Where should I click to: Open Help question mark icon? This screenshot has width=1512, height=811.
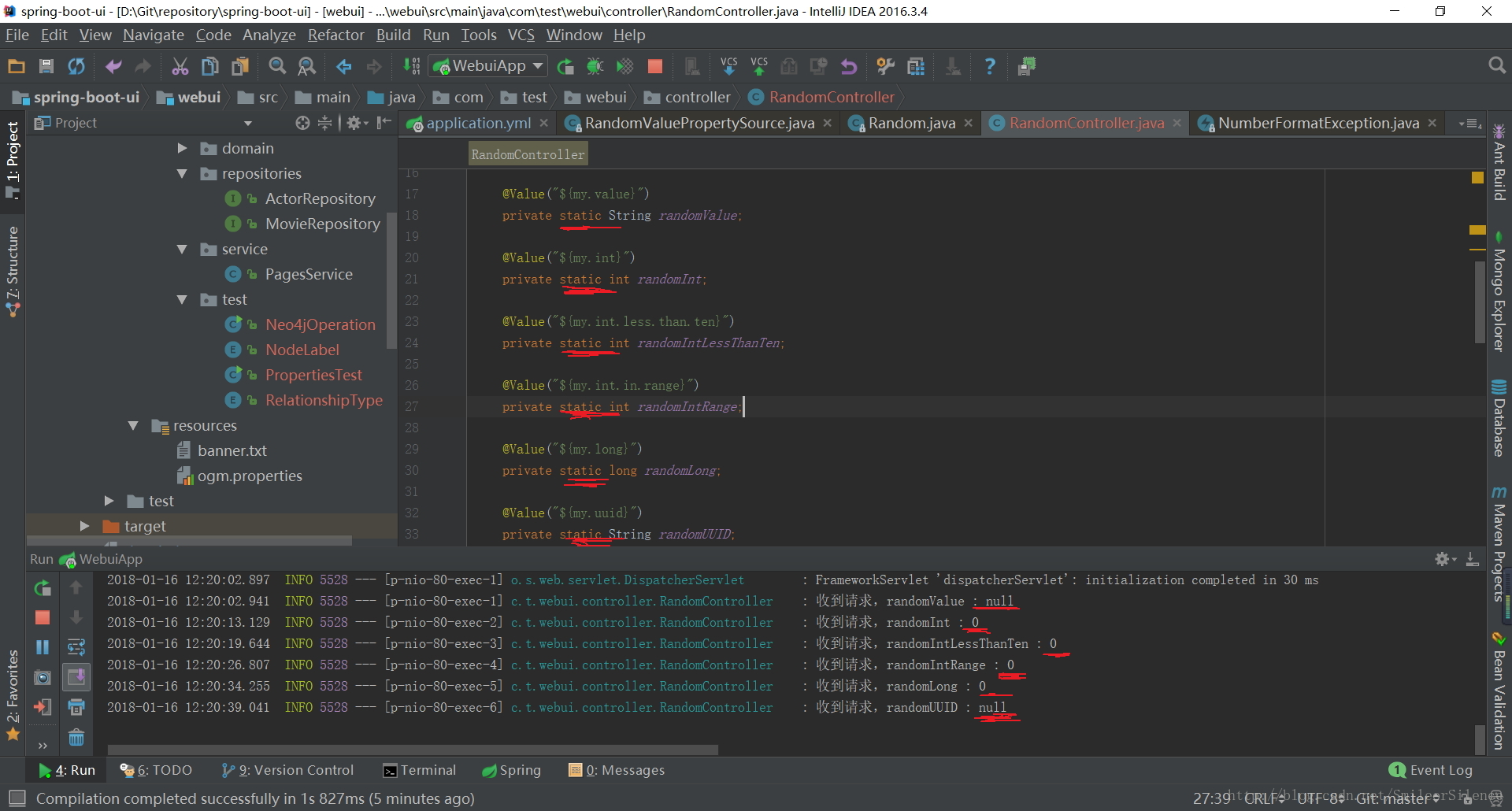990,66
